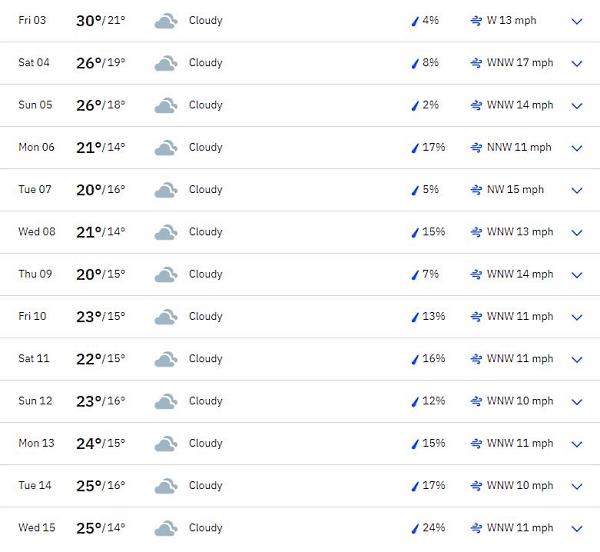Click the raindrop icon beside 8% on Sat 04

[415, 63]
